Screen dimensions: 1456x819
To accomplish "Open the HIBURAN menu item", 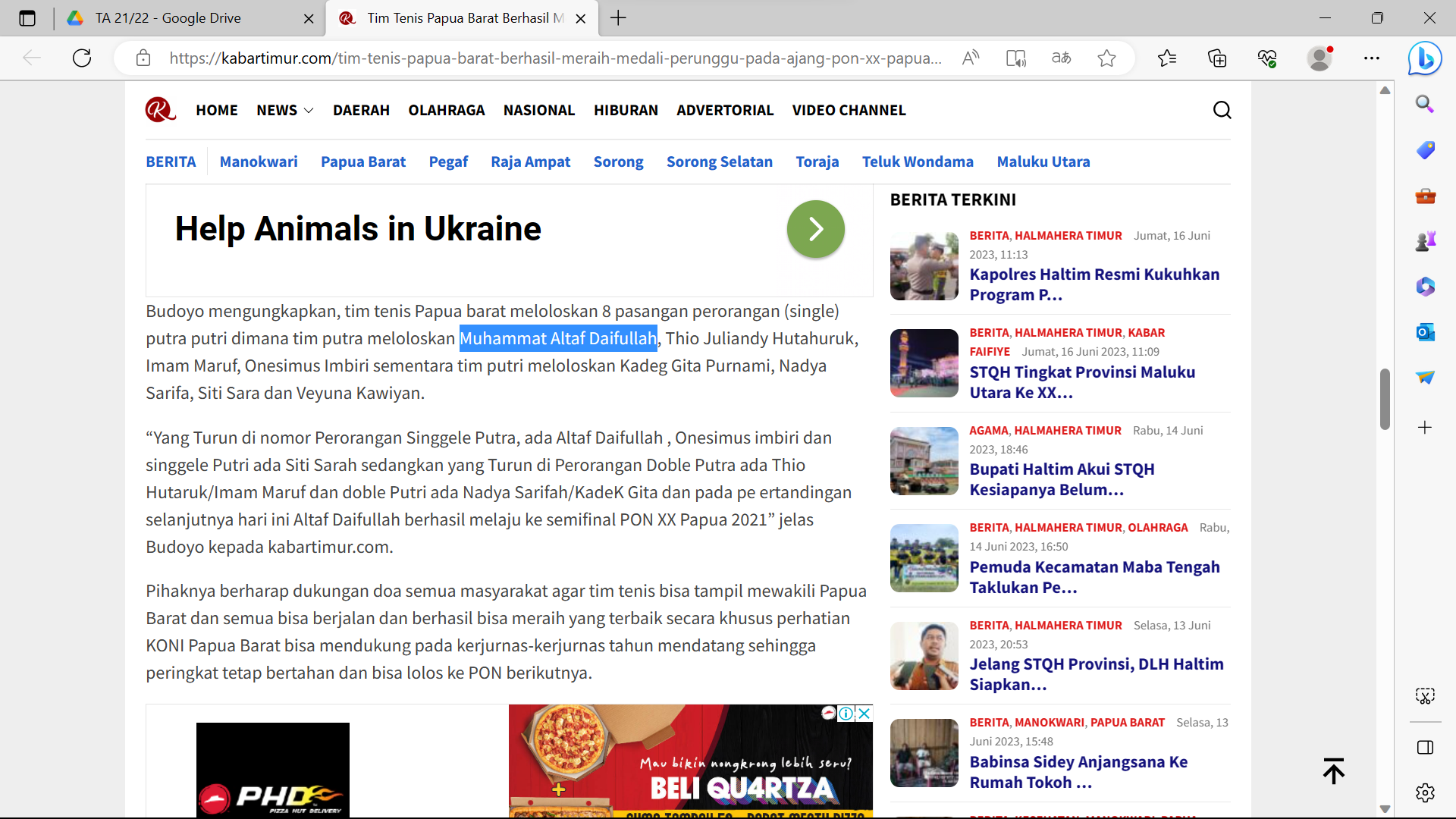I will [x=626, y=110].
